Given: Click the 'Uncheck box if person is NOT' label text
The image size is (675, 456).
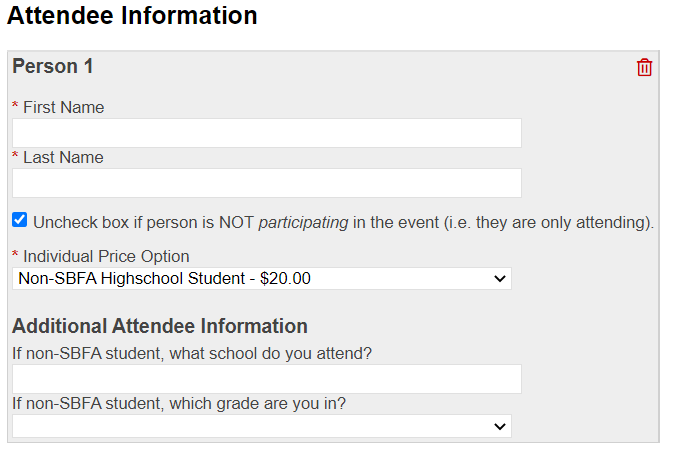Looking at the screenshot, I should (x=143, y=222).
